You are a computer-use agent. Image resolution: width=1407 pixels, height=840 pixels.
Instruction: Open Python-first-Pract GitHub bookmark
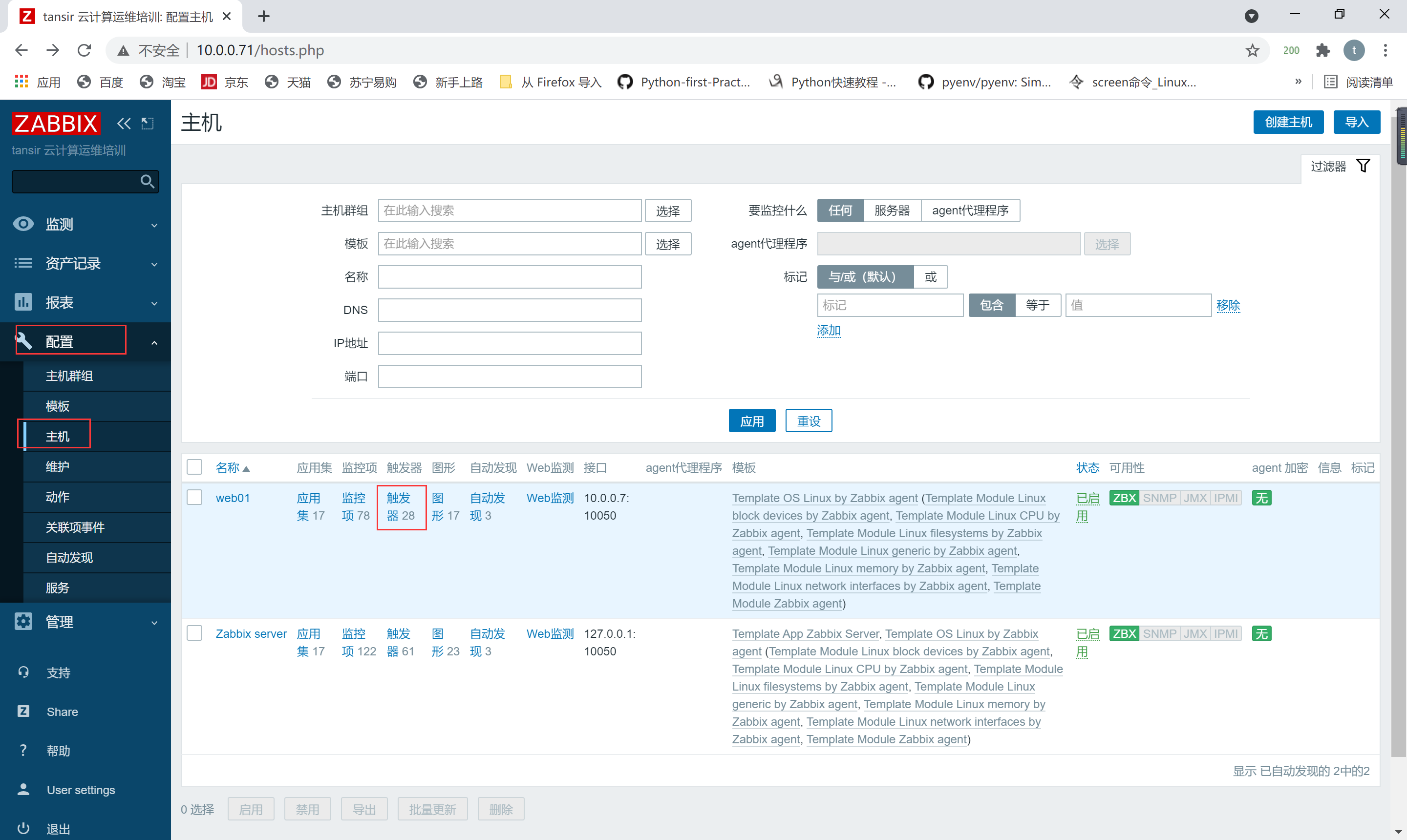(684, 82)
